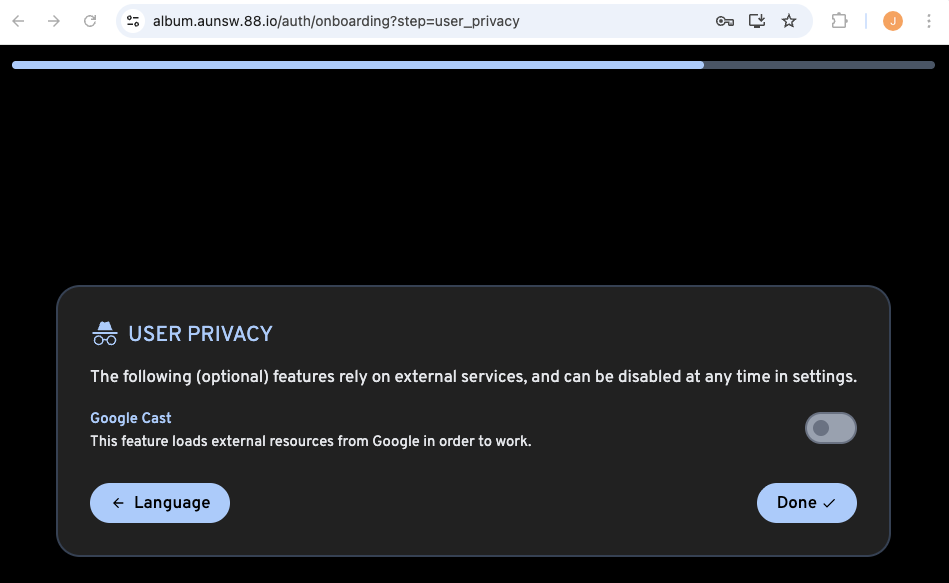
Task: Click the orange J profile avatar
Action: (x=892, y=20)
